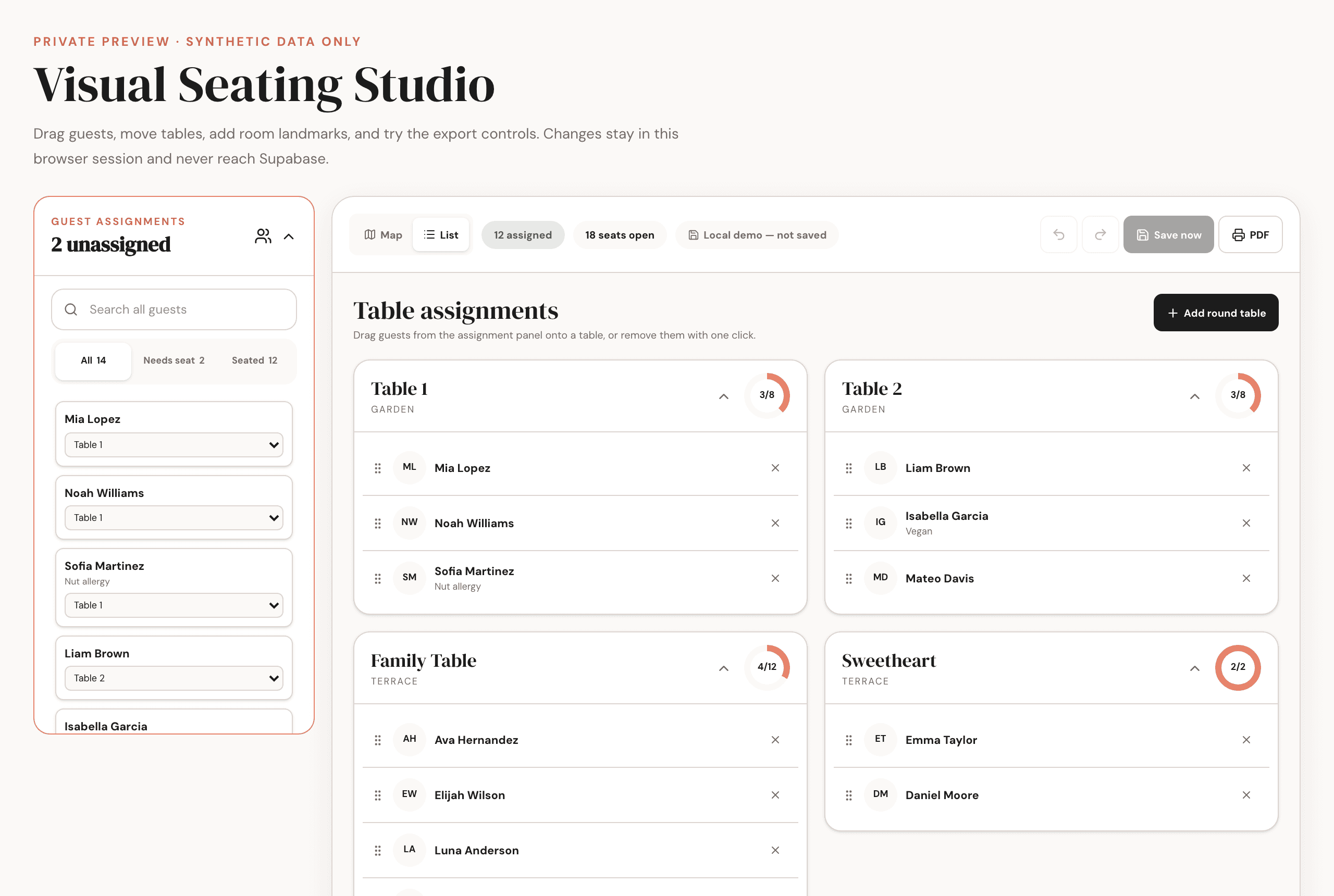This screenshot has height=896, width=1334.
Task: Grab the drag handle beside Mateo Davis
Action: click(x=849, y=578)
